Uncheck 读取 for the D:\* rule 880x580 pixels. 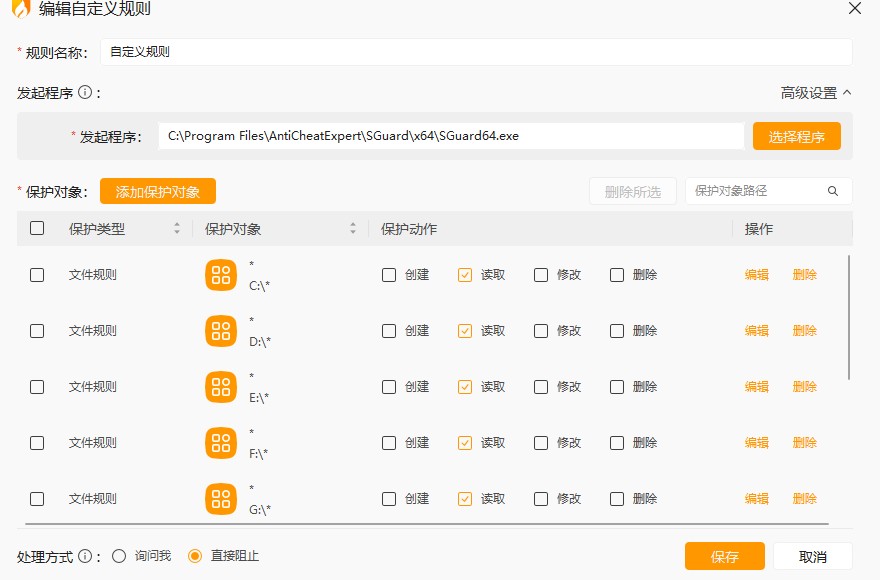(x=465, y=331)
